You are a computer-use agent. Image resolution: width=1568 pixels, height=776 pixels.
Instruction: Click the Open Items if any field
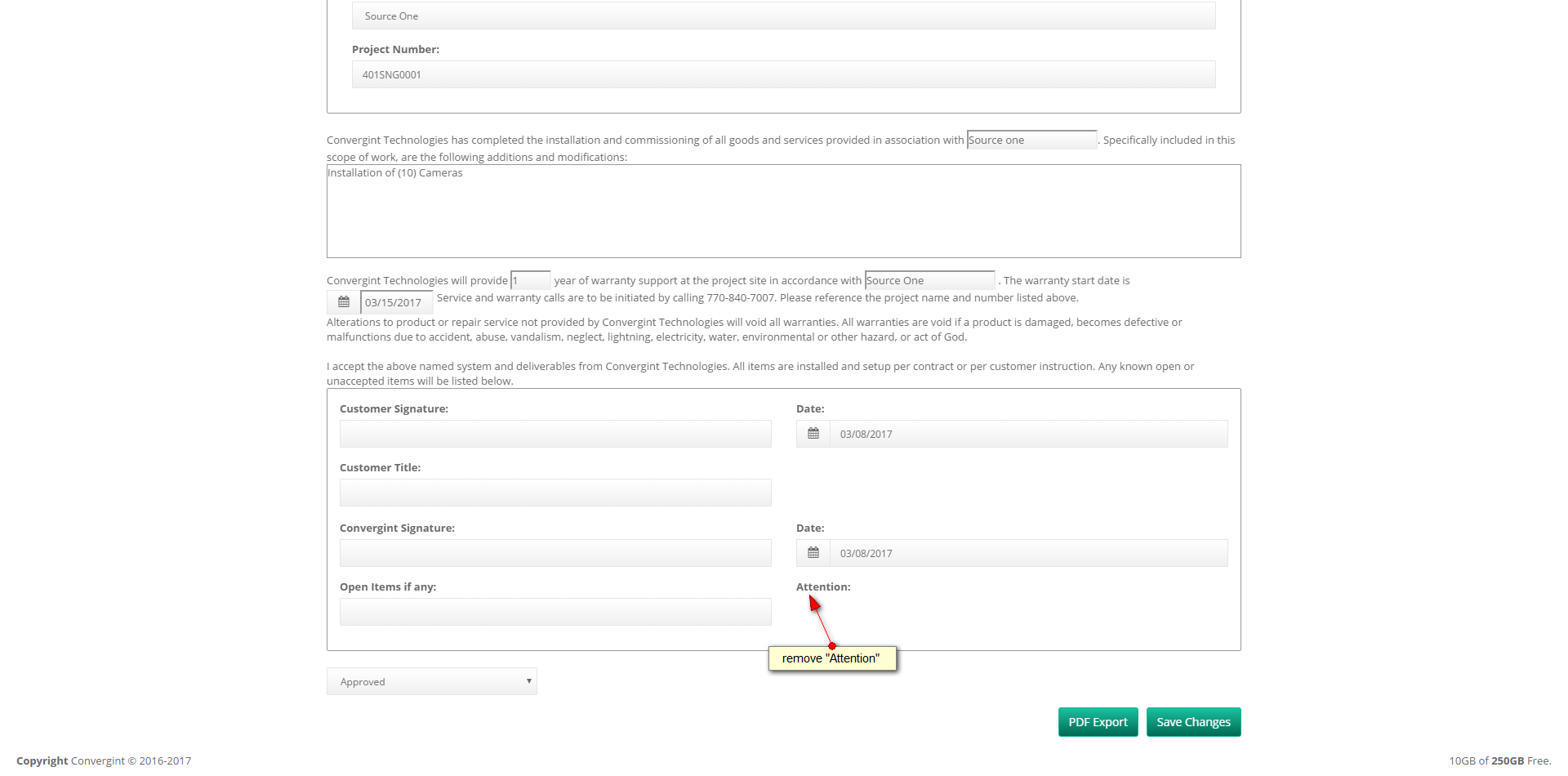click(555, 612)
